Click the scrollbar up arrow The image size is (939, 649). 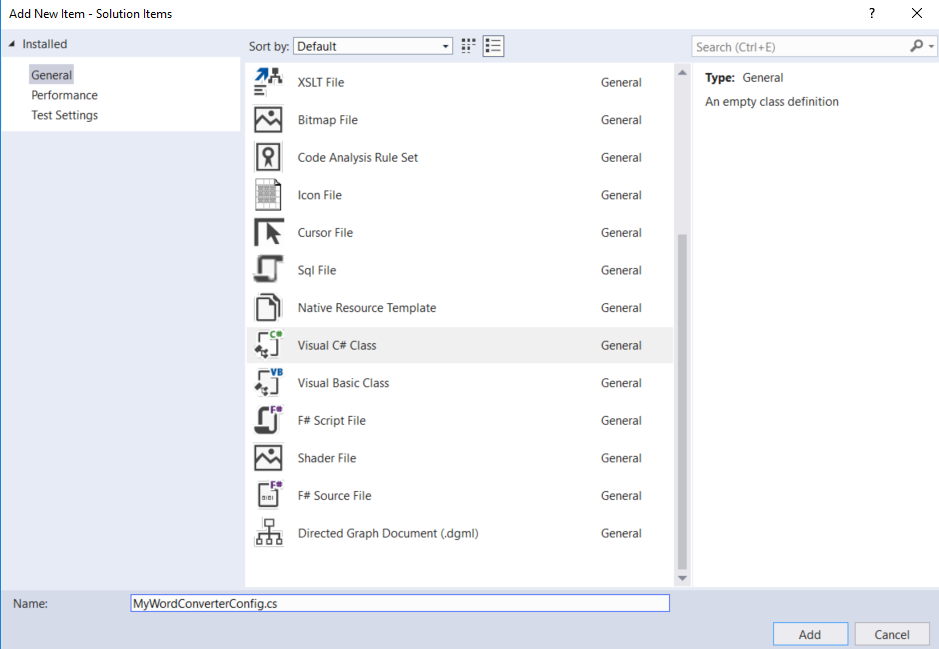681,73
